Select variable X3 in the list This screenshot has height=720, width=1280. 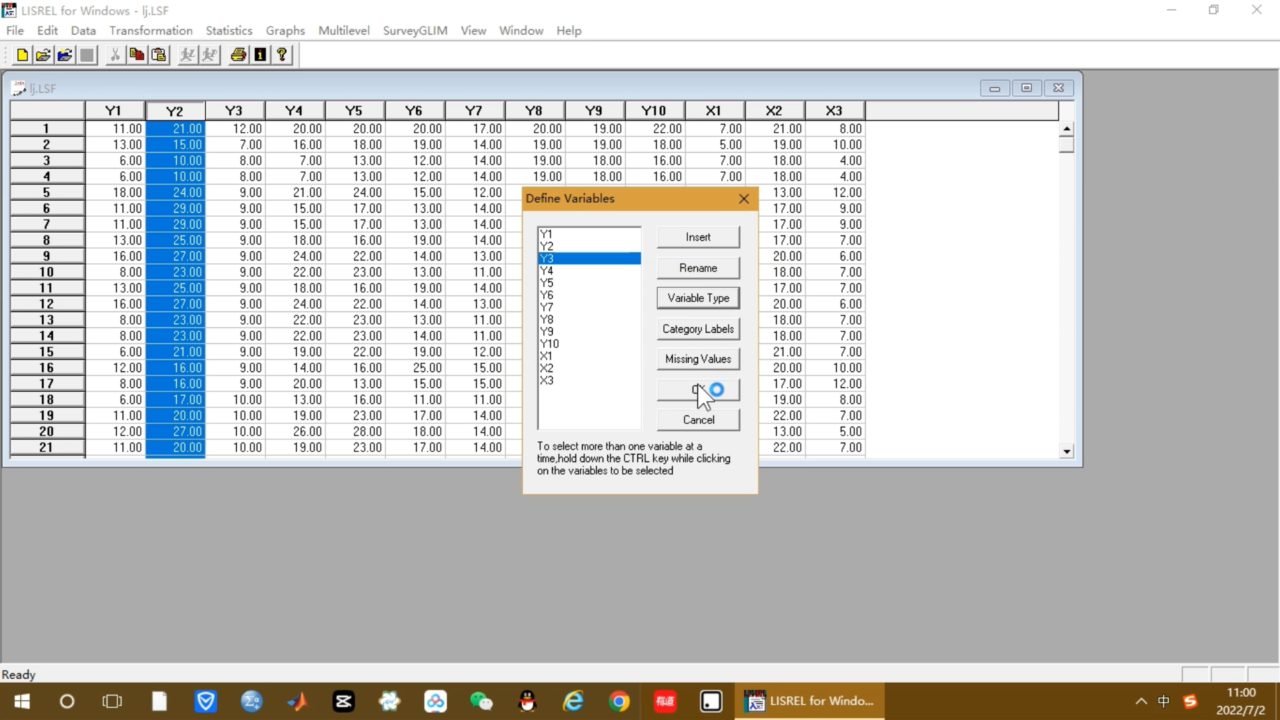click(589, 380)
